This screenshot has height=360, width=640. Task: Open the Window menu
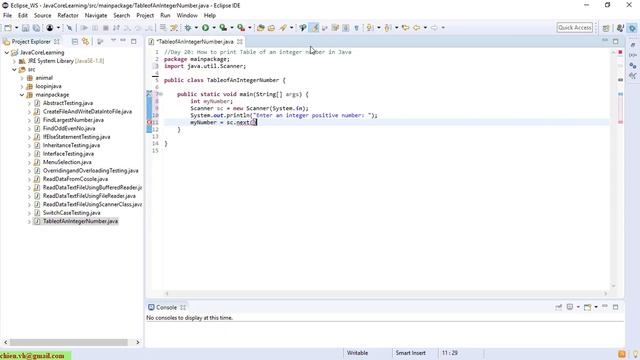187,16
